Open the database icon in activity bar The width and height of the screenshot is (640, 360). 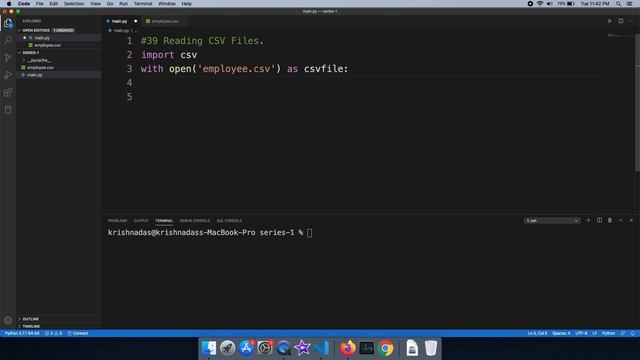[8, 110]
